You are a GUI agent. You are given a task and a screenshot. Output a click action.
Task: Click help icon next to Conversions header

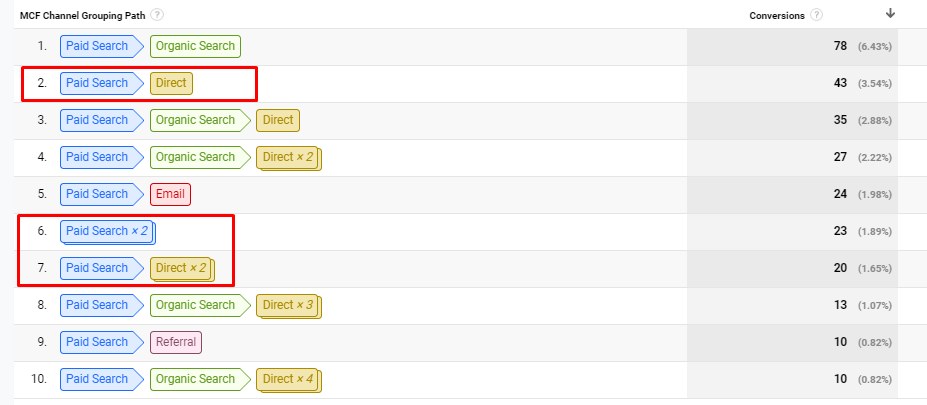pyautogui.click(x=817, y=15)
